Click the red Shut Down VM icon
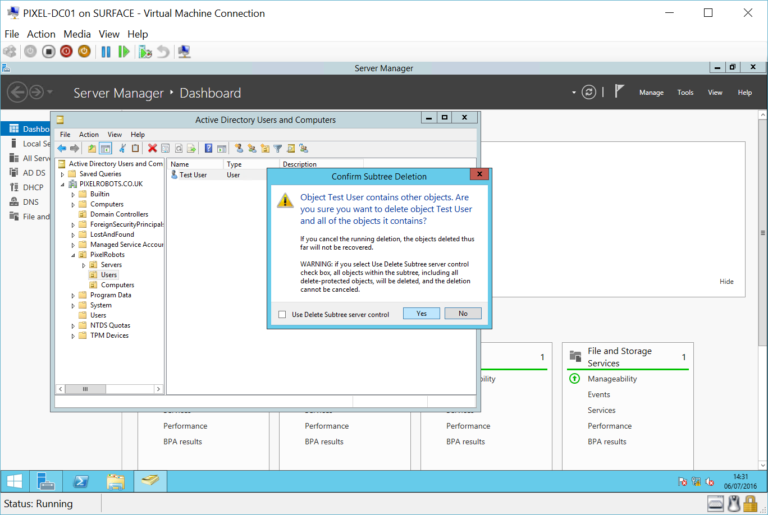 coord(66,51)
